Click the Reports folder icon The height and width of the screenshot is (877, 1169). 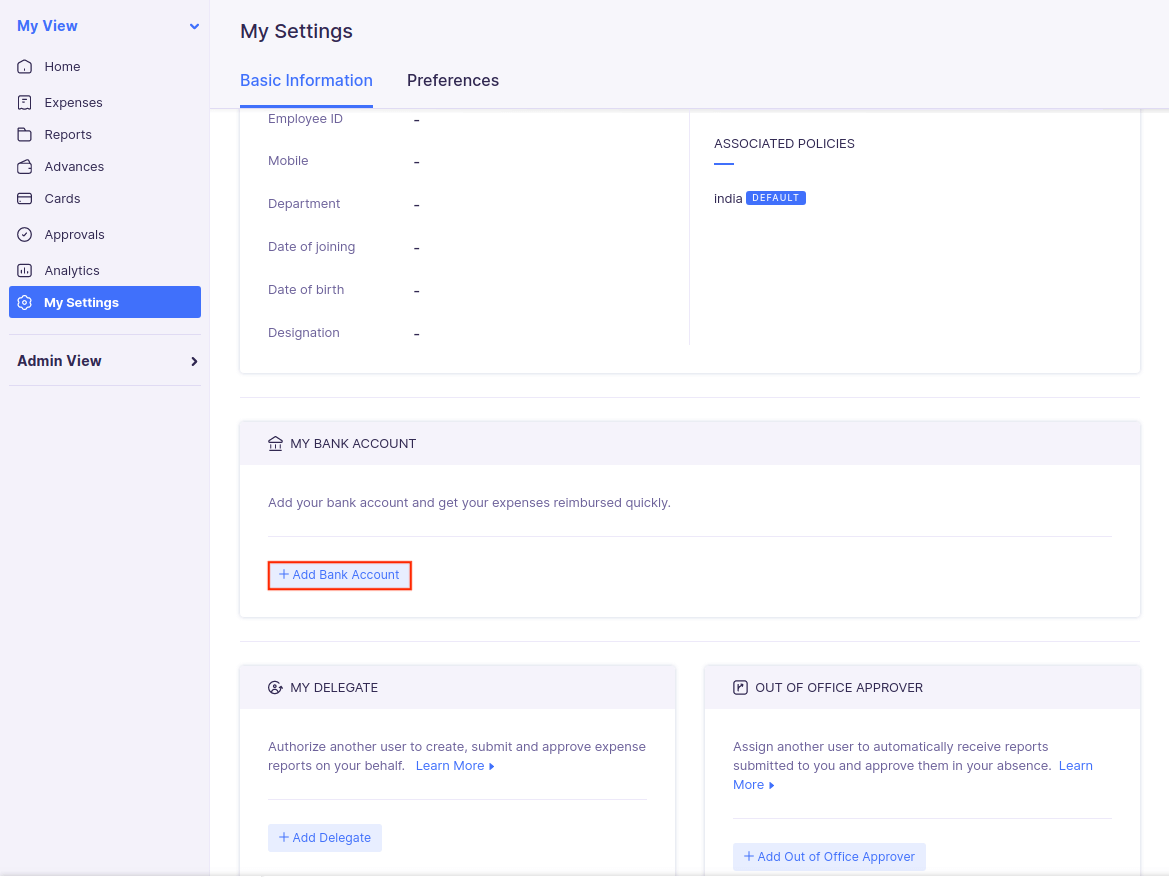click(x=25, y=135)
